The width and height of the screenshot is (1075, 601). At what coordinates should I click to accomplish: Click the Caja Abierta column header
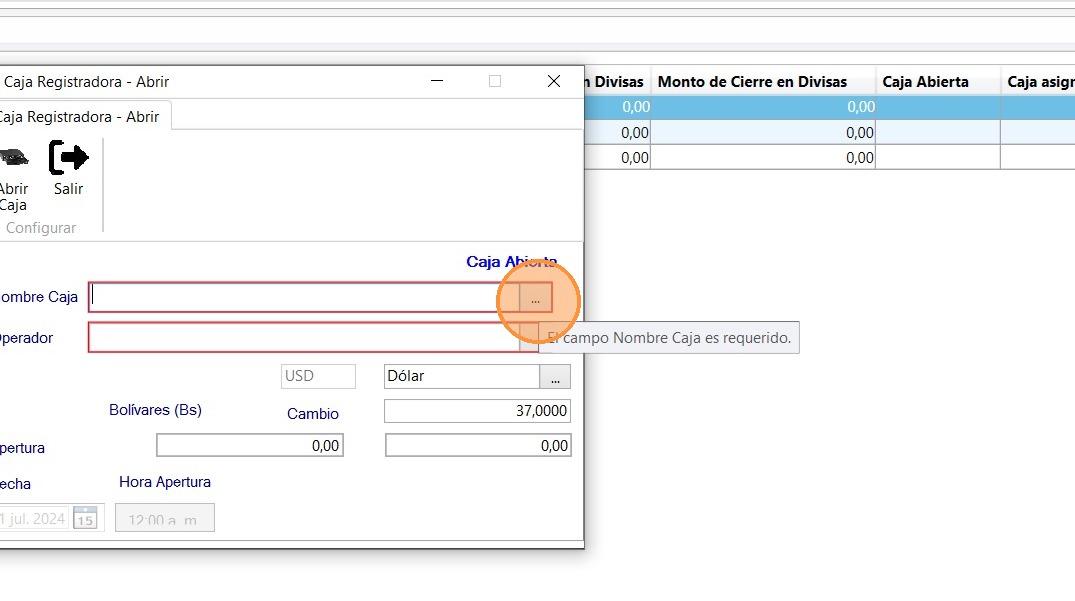tap(926, 82)
